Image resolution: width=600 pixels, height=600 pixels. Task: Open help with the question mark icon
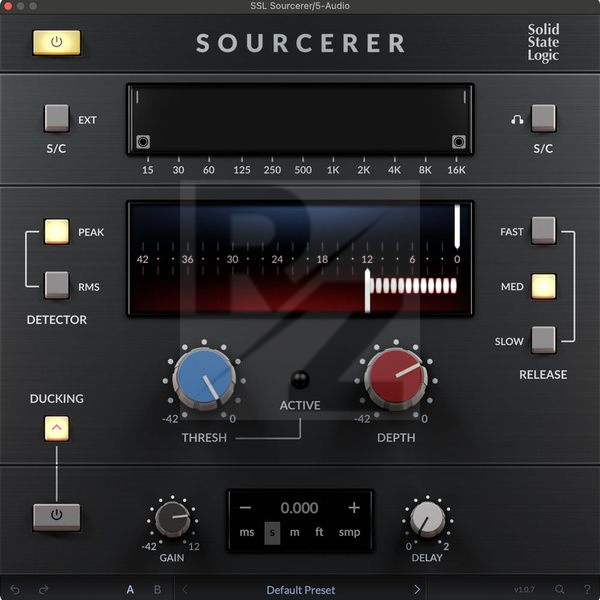pyautogui.click(x=587, y=589)
